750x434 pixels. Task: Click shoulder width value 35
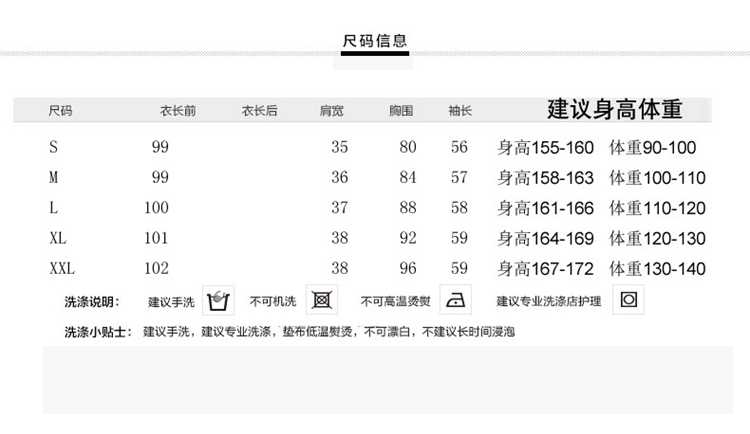click(340, 147)
